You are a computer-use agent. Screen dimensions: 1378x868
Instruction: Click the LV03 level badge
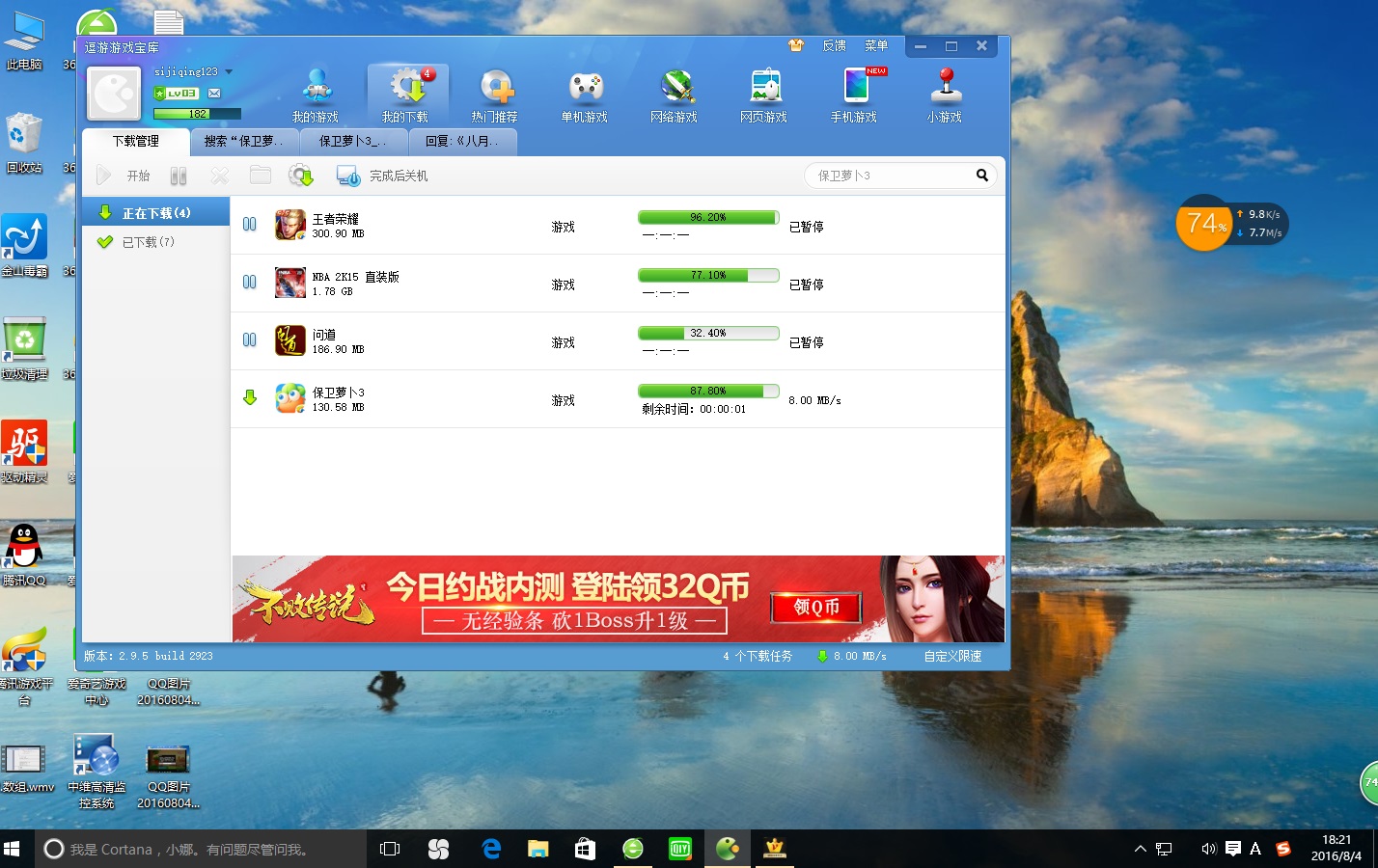coord(177,94)
